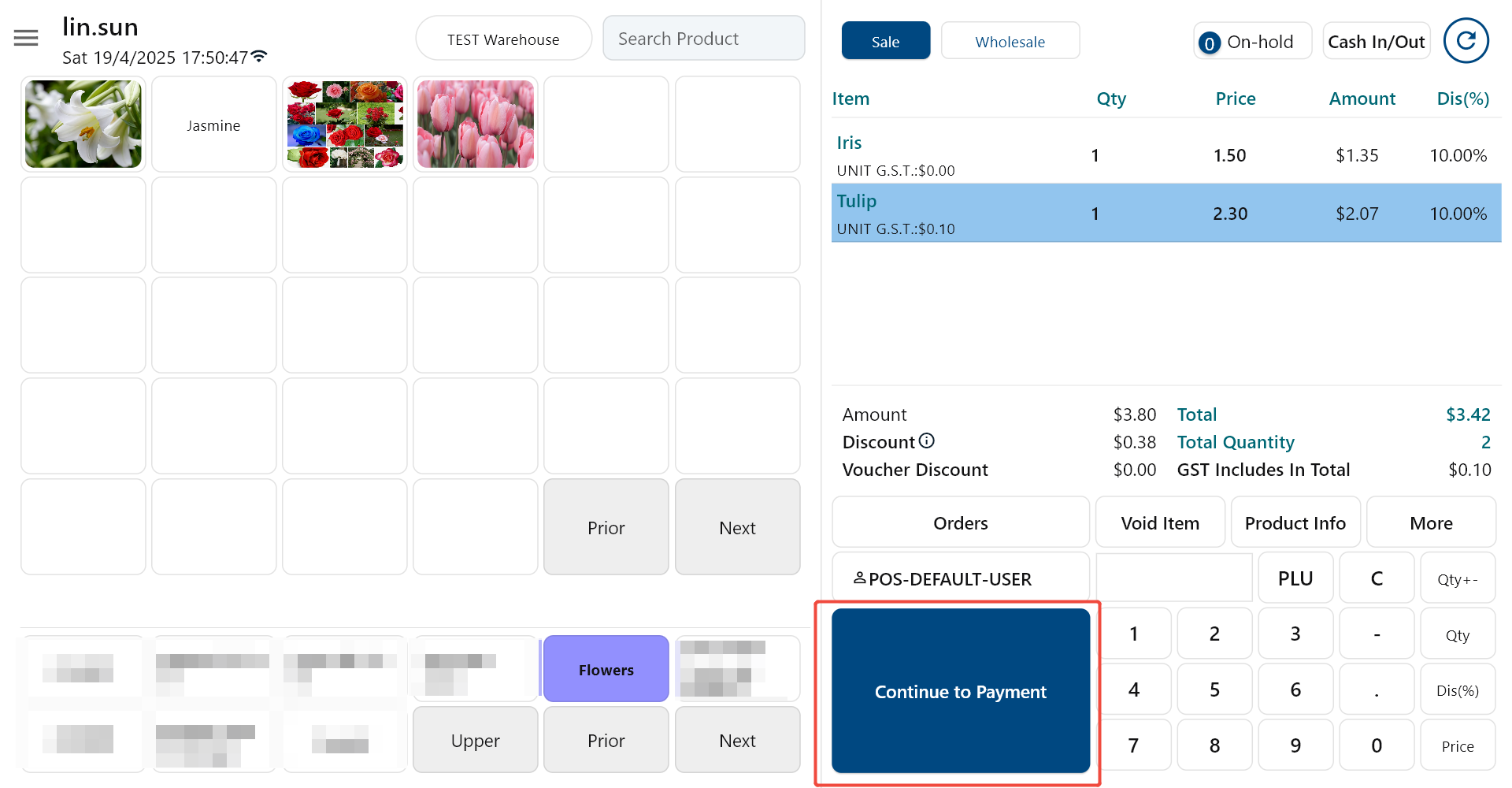1512x788 pixels.
Task: Click the Void Item button
Action: [x=1159, y=523]
